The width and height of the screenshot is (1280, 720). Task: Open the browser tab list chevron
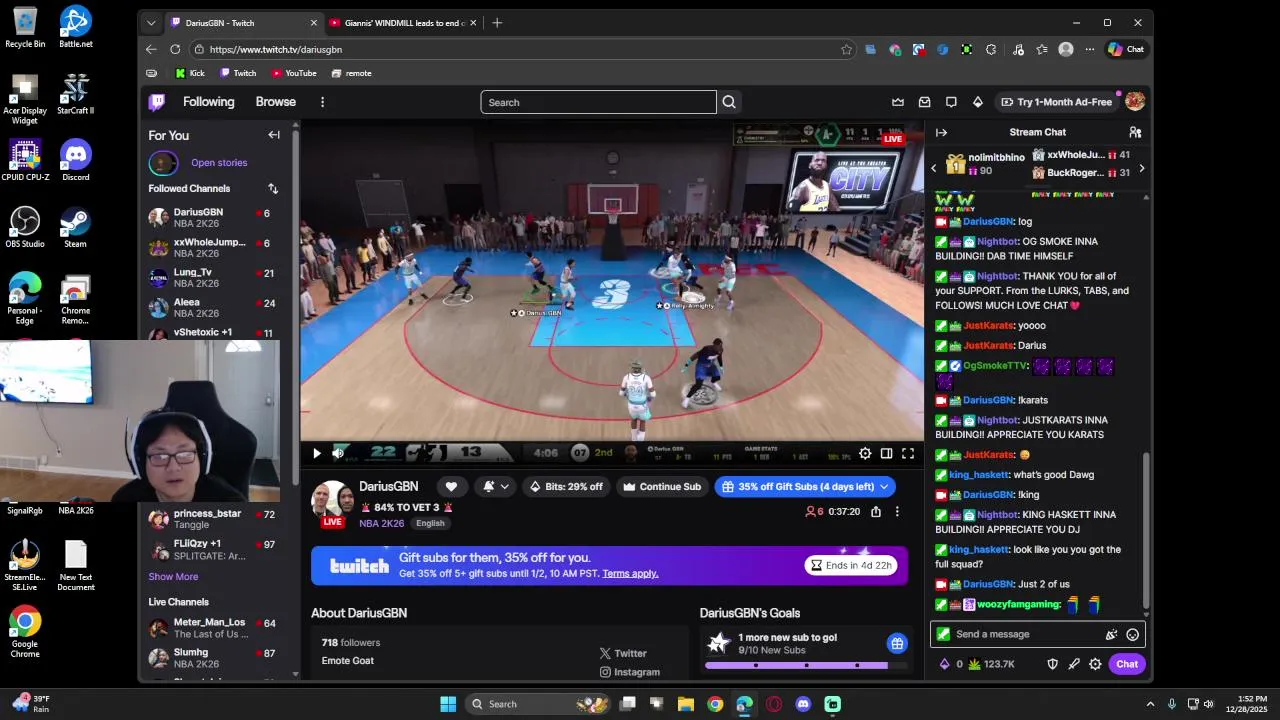(151, 23)
